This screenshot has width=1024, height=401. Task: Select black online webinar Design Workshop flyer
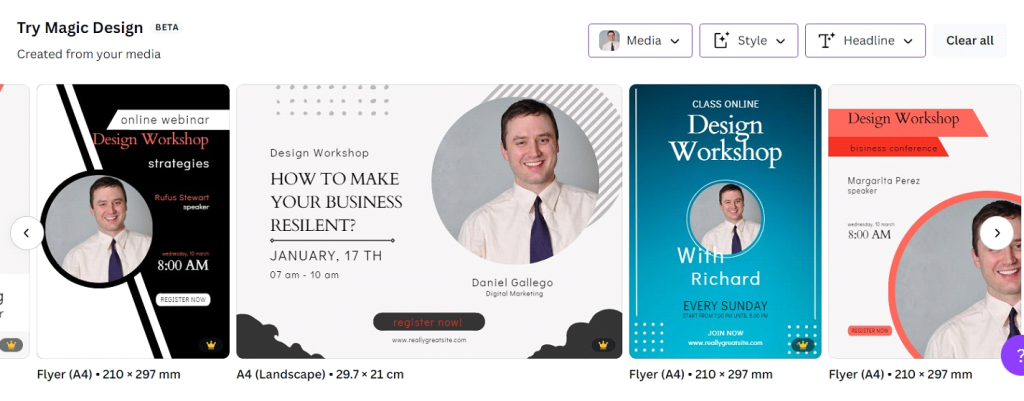point(133,221)
